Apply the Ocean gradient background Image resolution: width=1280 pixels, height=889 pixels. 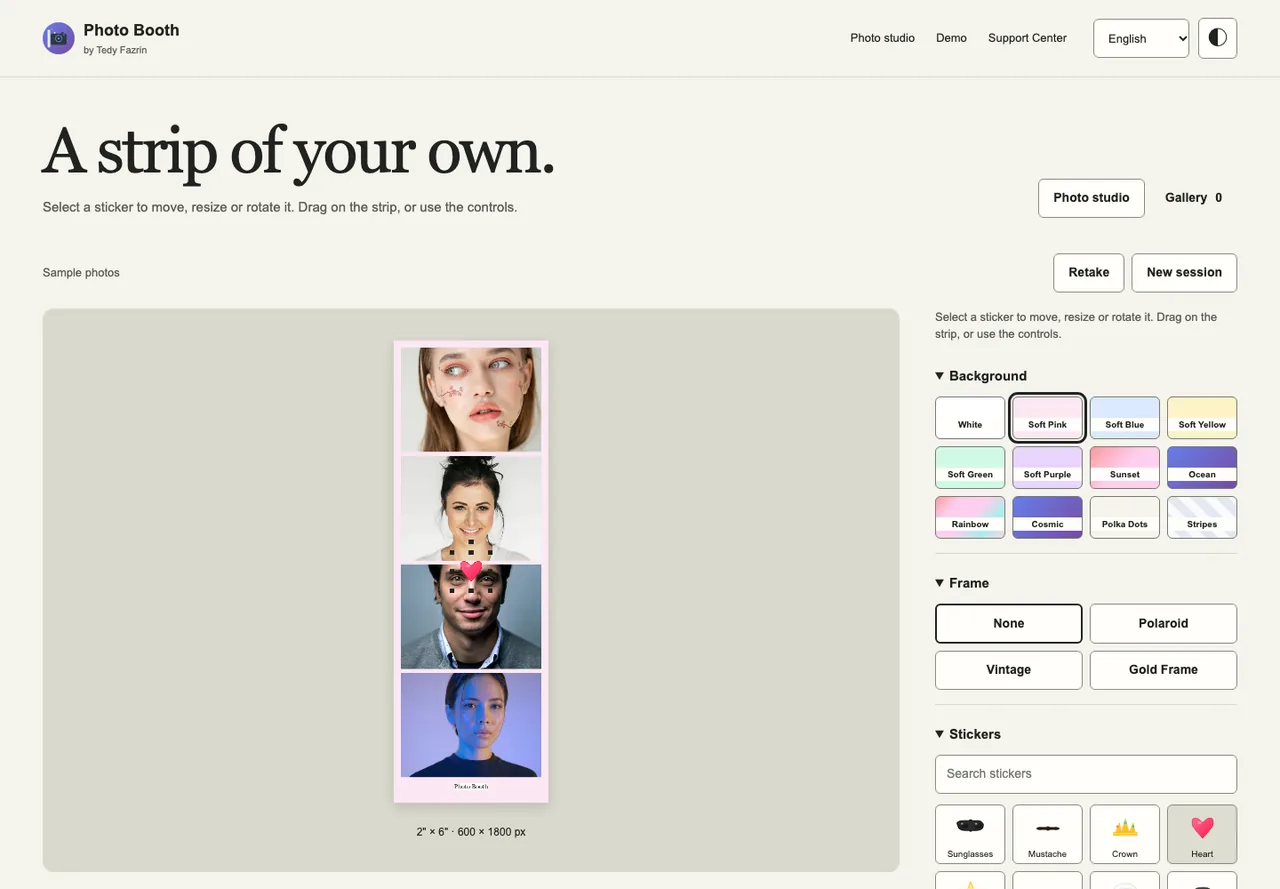[1202, 468]
